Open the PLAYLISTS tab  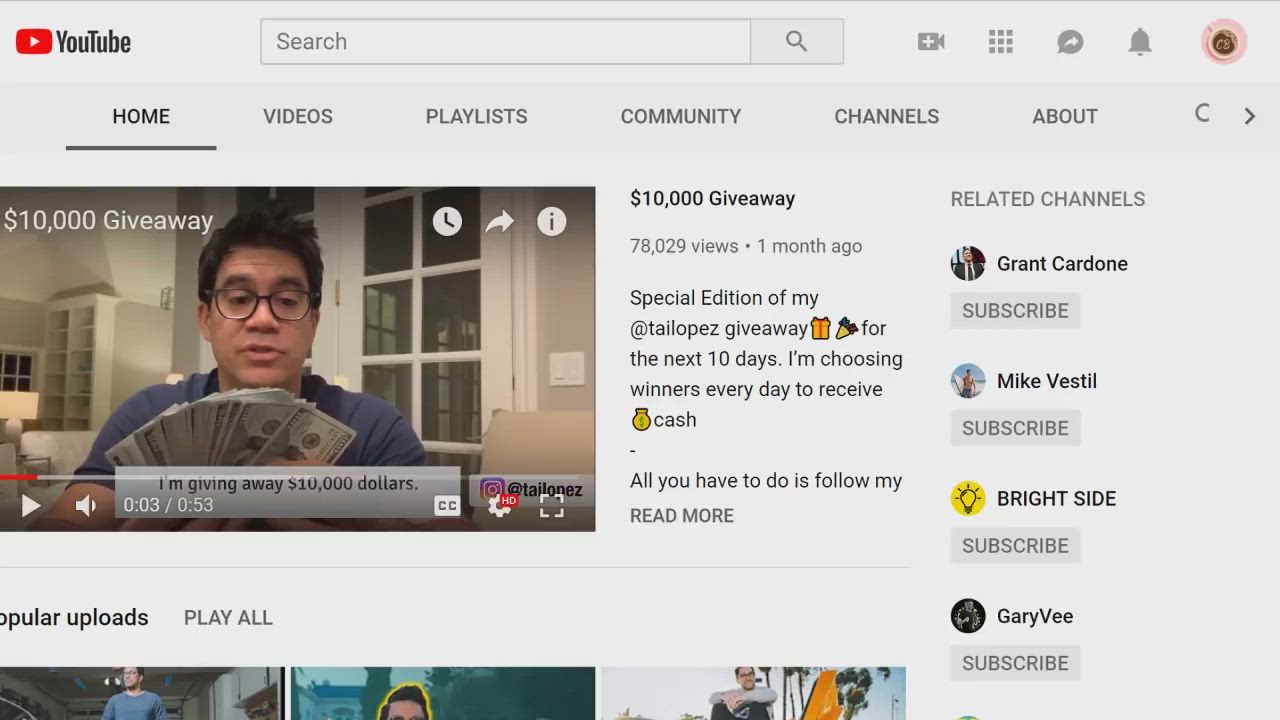click(x=476, y=116)
